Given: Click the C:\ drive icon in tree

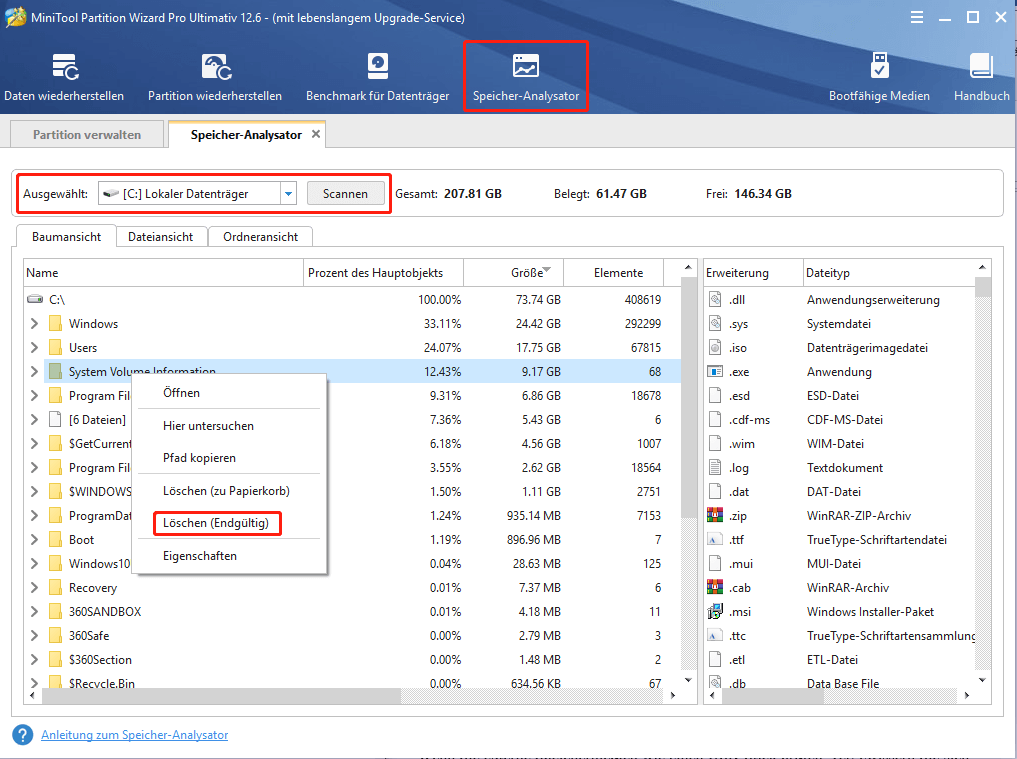Looking at the screenshot, I should 35,299.
